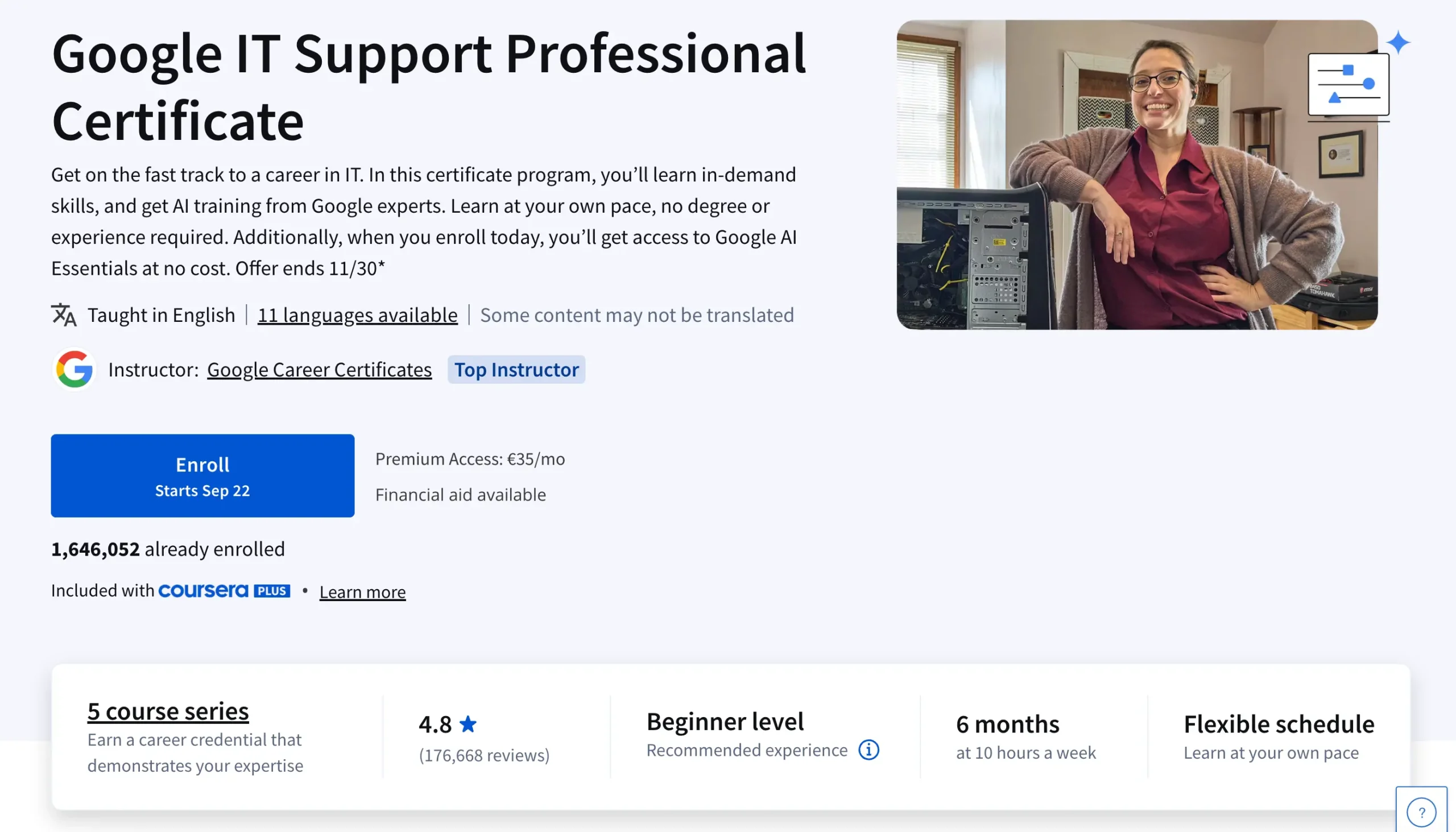Viewport: 1456px width, 832px height.
Task: Open the help question mark icon
Action: pos(1421,812)
